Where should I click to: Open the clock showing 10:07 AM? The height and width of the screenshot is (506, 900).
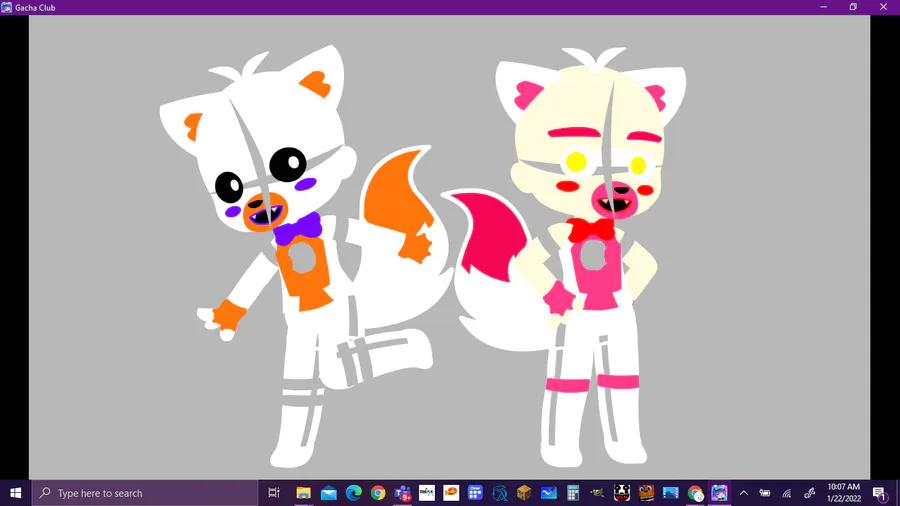click(844, 493)
